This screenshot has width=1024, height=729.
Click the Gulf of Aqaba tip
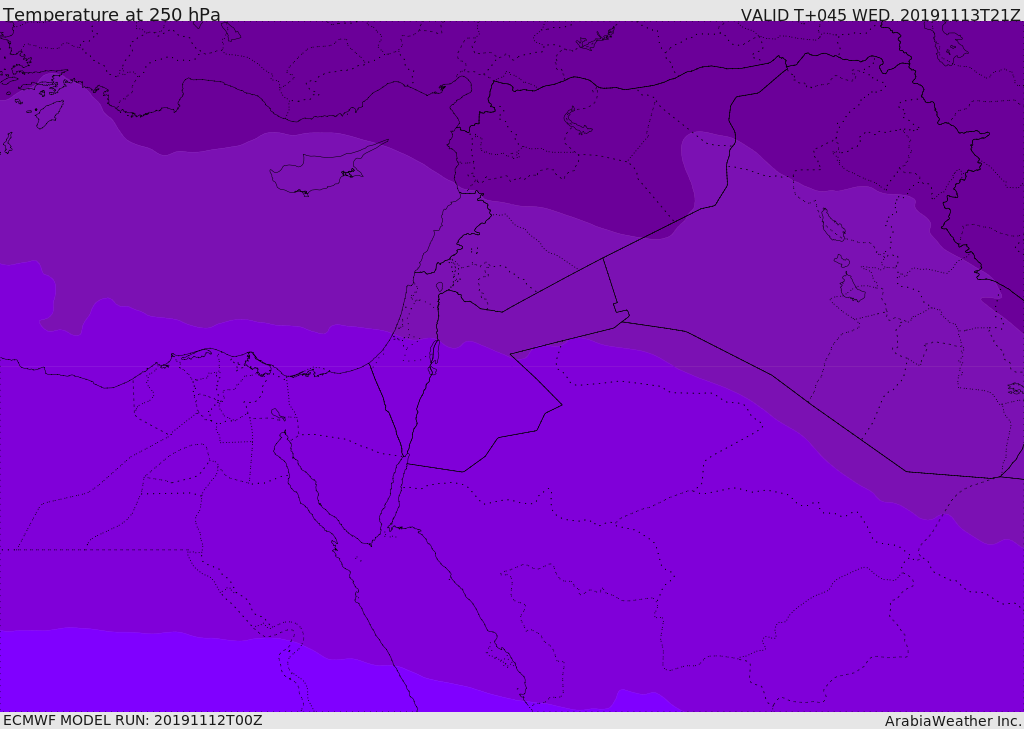tap(404, 457)
